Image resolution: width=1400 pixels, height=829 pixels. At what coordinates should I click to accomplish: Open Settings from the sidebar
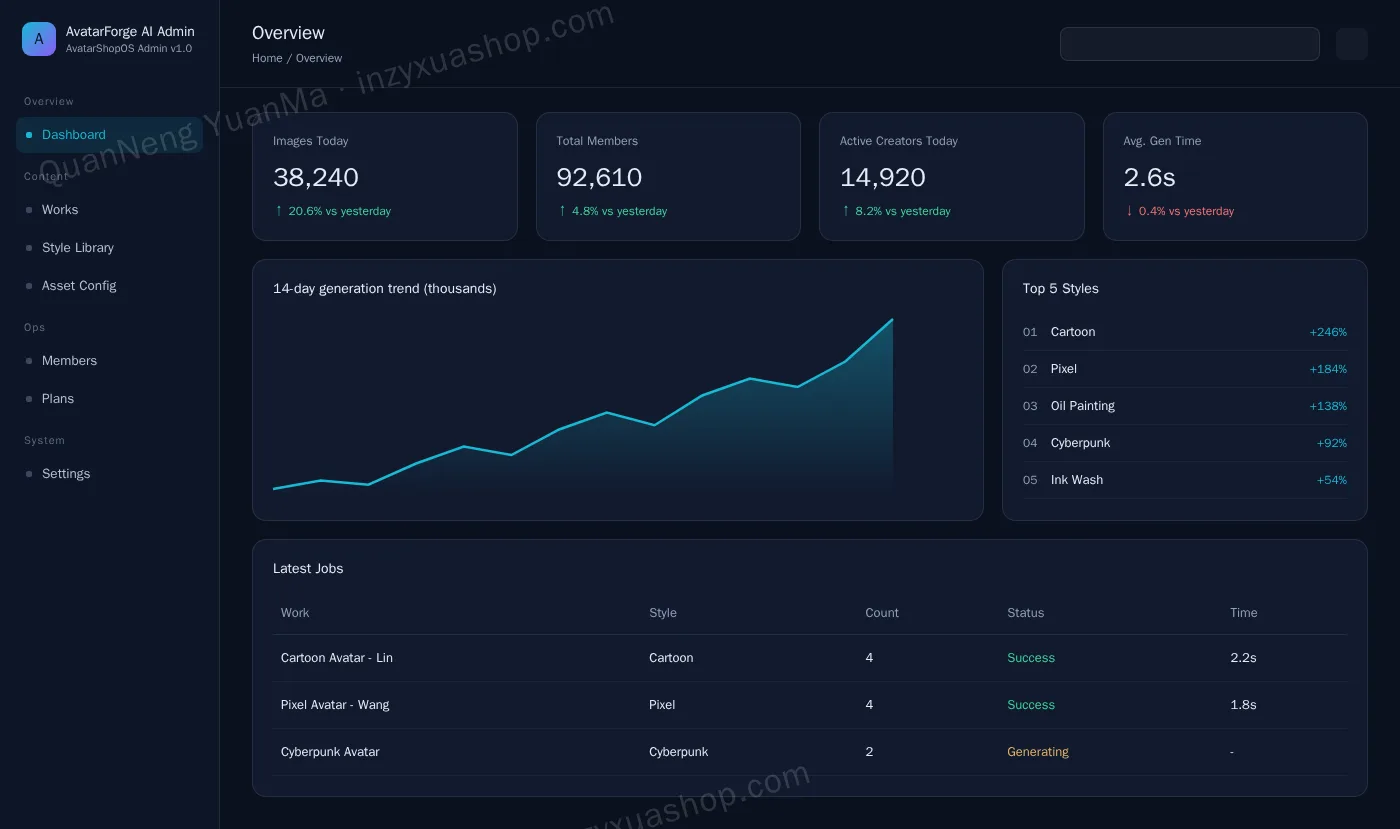pos(109,474)
